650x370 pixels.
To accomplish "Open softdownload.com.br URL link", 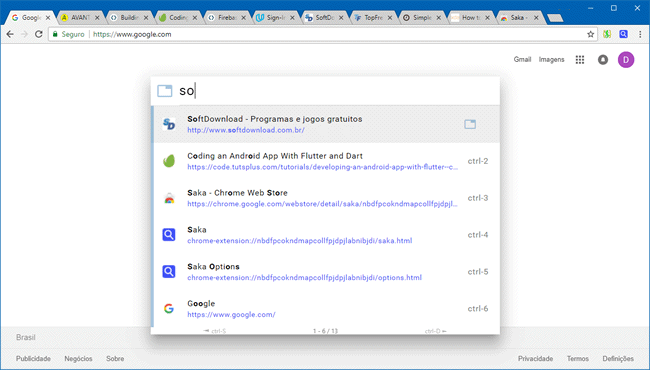I will tap(246, 130).
